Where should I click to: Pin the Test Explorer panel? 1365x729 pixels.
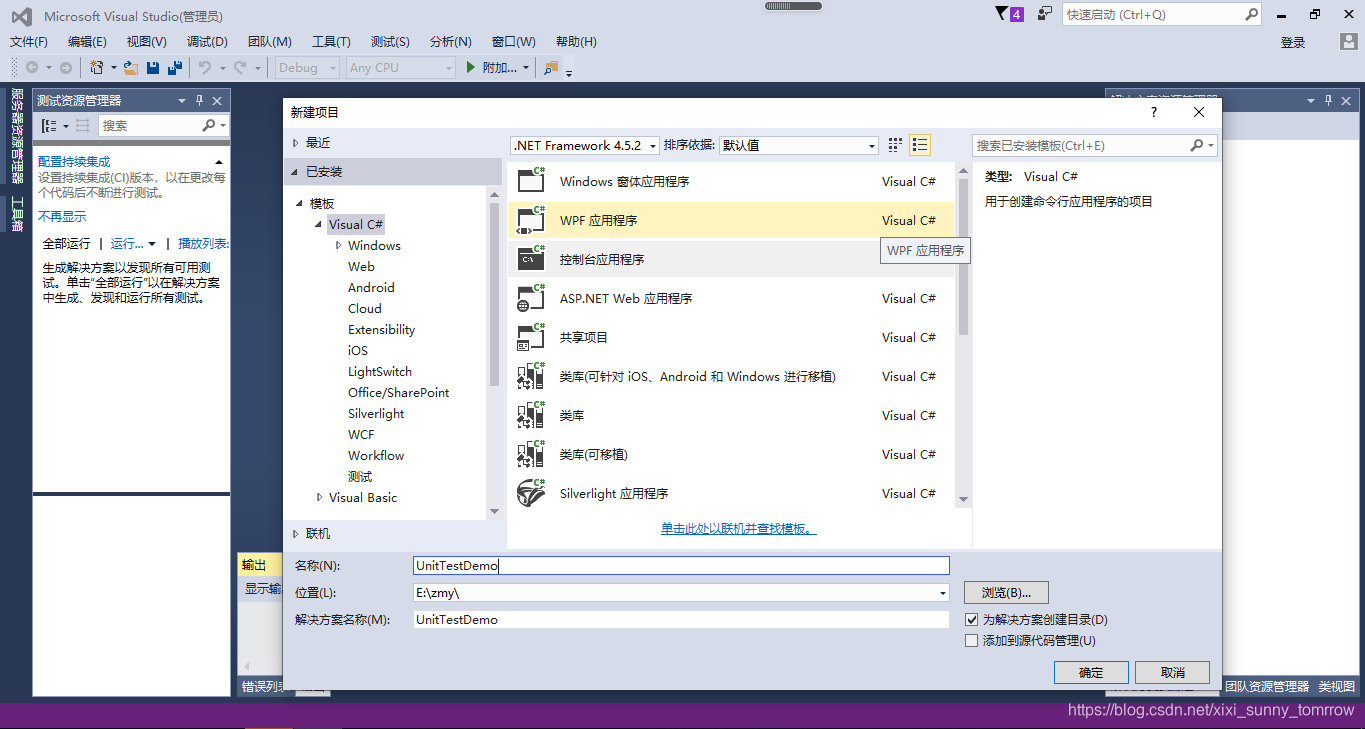[x=199, y=100]
